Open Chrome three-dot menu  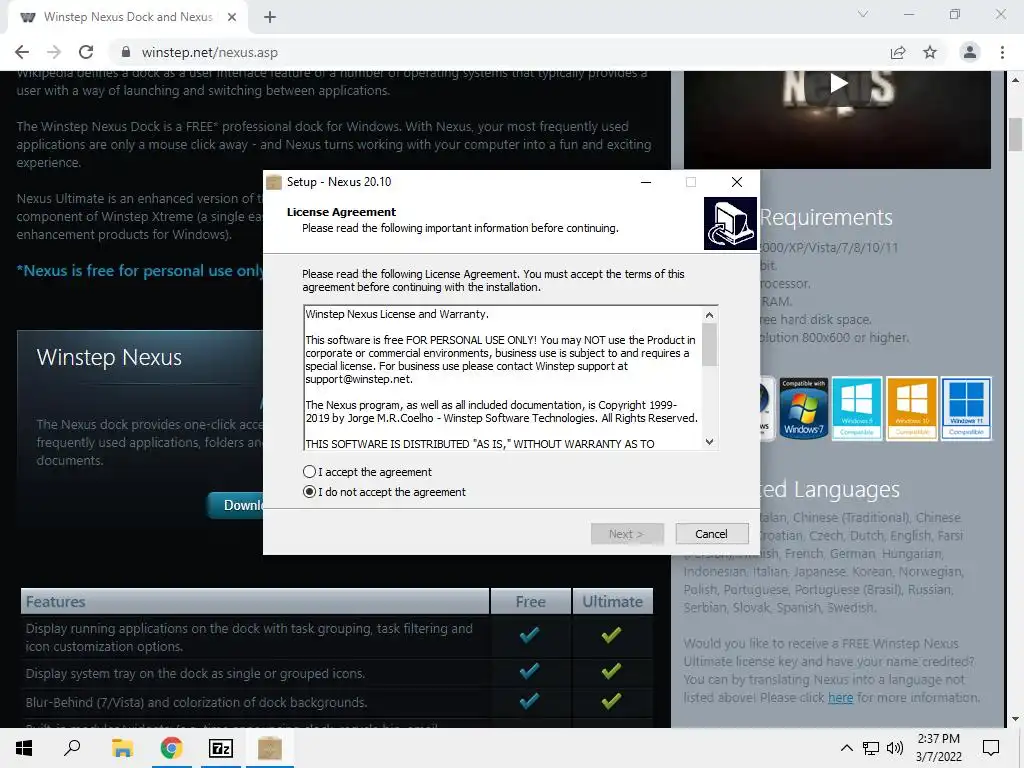pos(1002,52)
